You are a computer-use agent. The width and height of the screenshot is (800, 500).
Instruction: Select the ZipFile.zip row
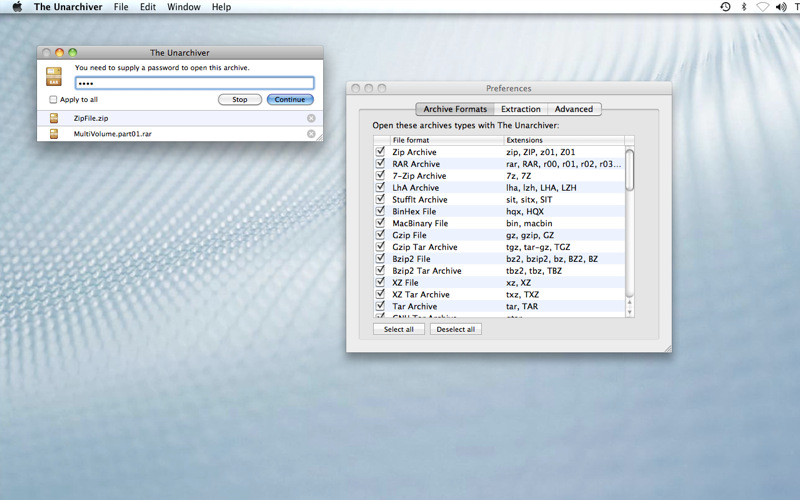(180, 118)
